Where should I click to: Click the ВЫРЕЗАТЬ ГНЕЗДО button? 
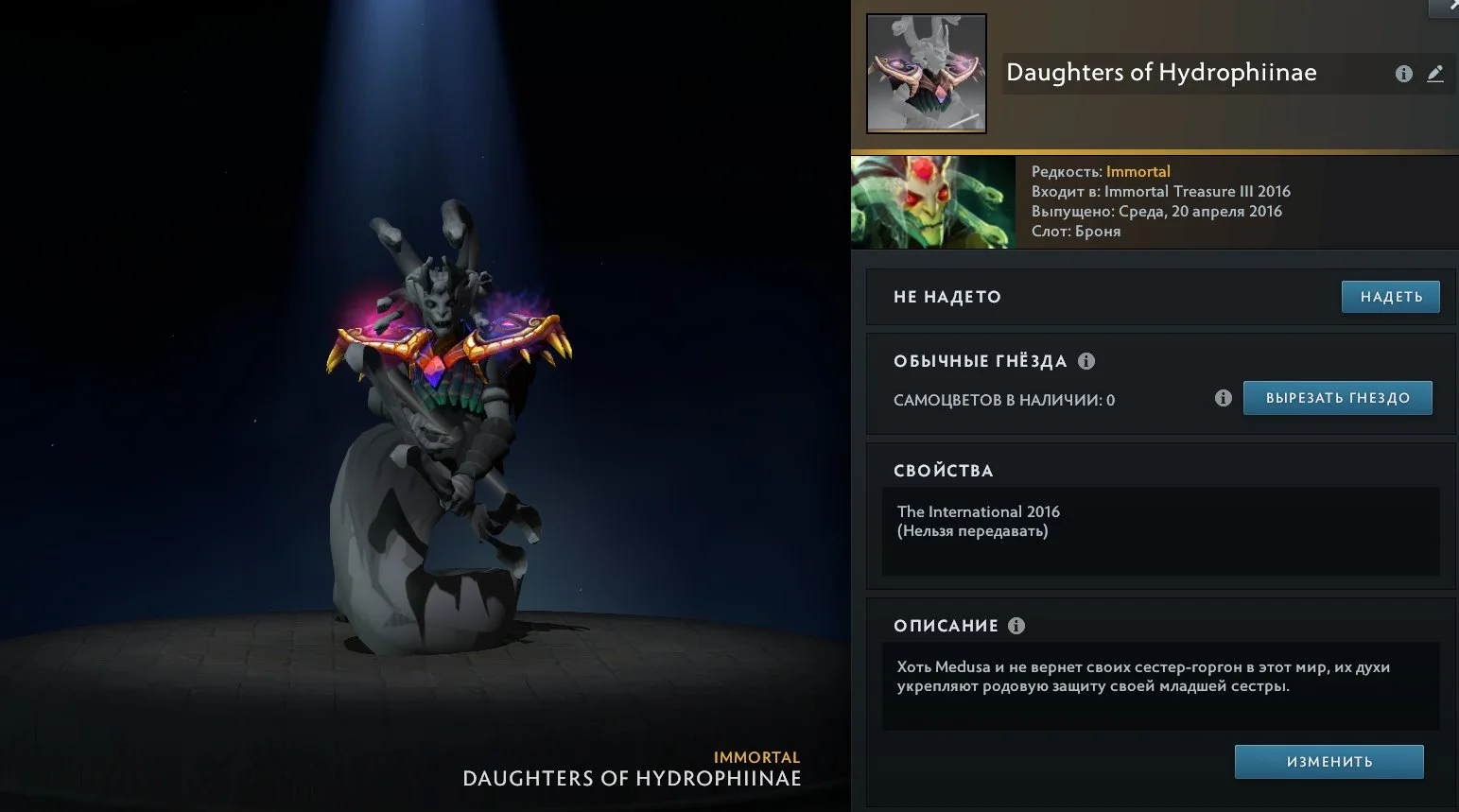pyautogui.click(x=1338, y=398)
